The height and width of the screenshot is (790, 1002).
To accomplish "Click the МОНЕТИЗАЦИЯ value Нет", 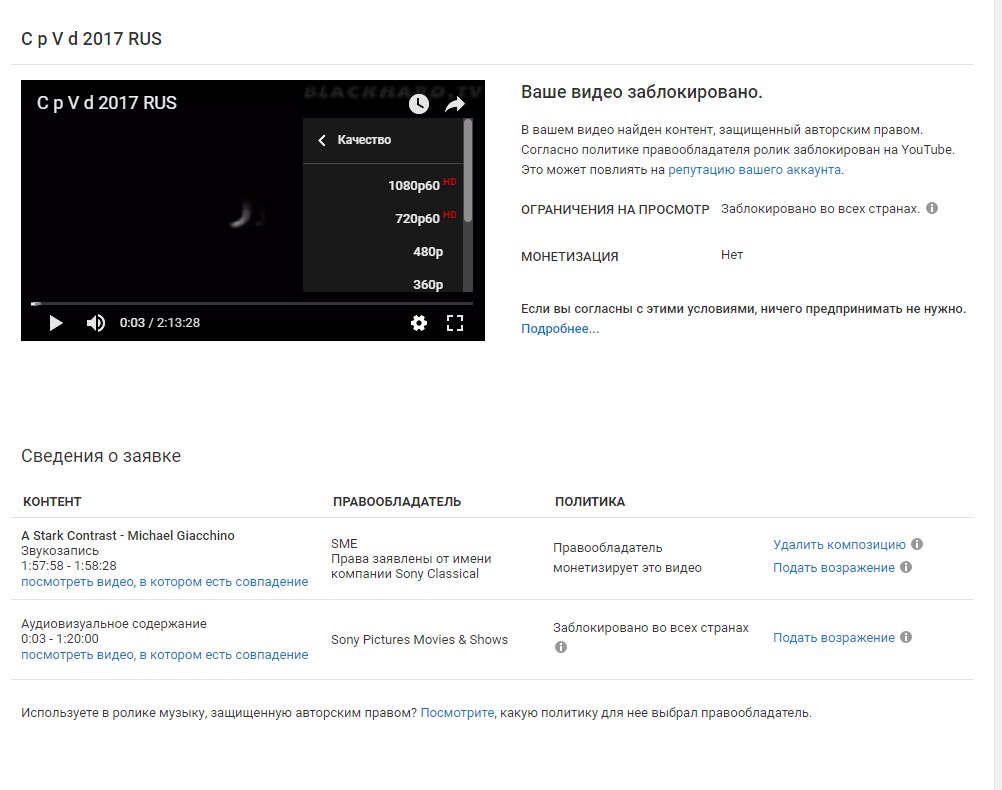I will [732, 255].
